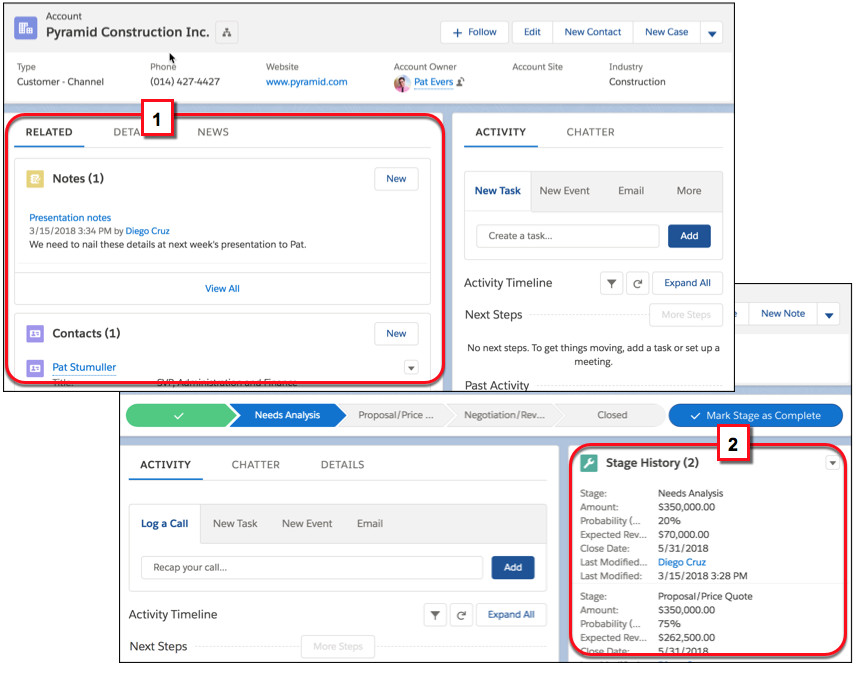Click the Contacts section icon
Screen dimensions: 855x677
click(x=35, y=334)
